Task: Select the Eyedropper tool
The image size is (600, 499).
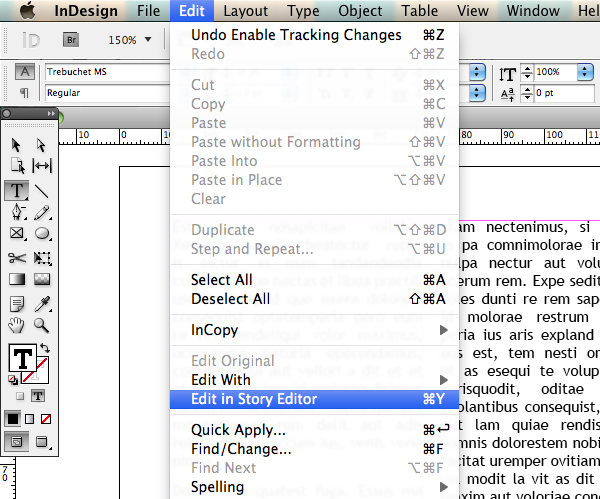Action: (x=42, y=304)
